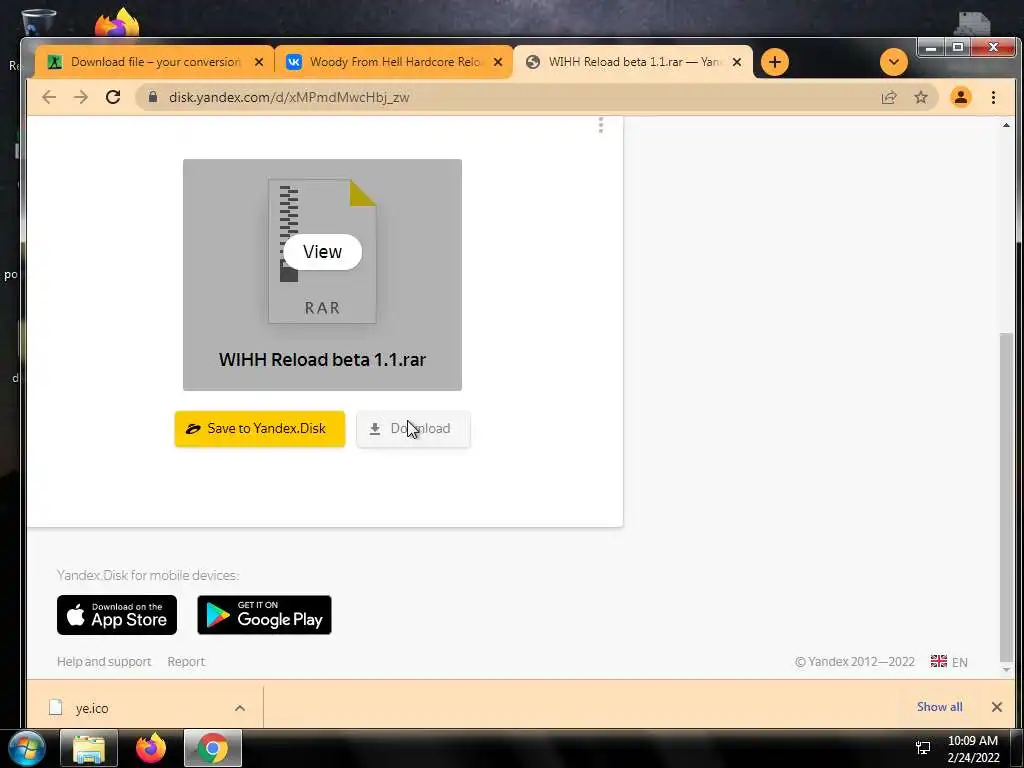1024x768 pixels.
Task: Click the 'WIHH Reload beta 1.1.rar' file name
Action: (x=323, y=360)
